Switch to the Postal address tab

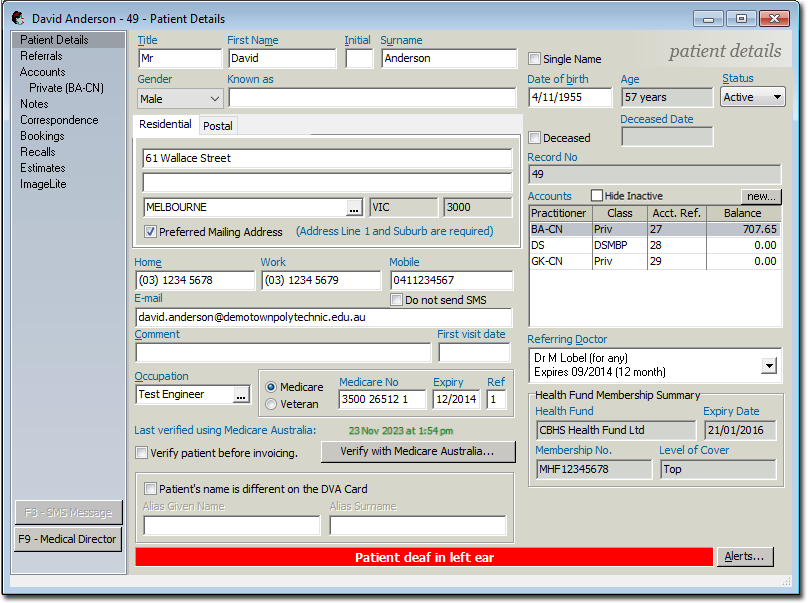pos(217,126)
